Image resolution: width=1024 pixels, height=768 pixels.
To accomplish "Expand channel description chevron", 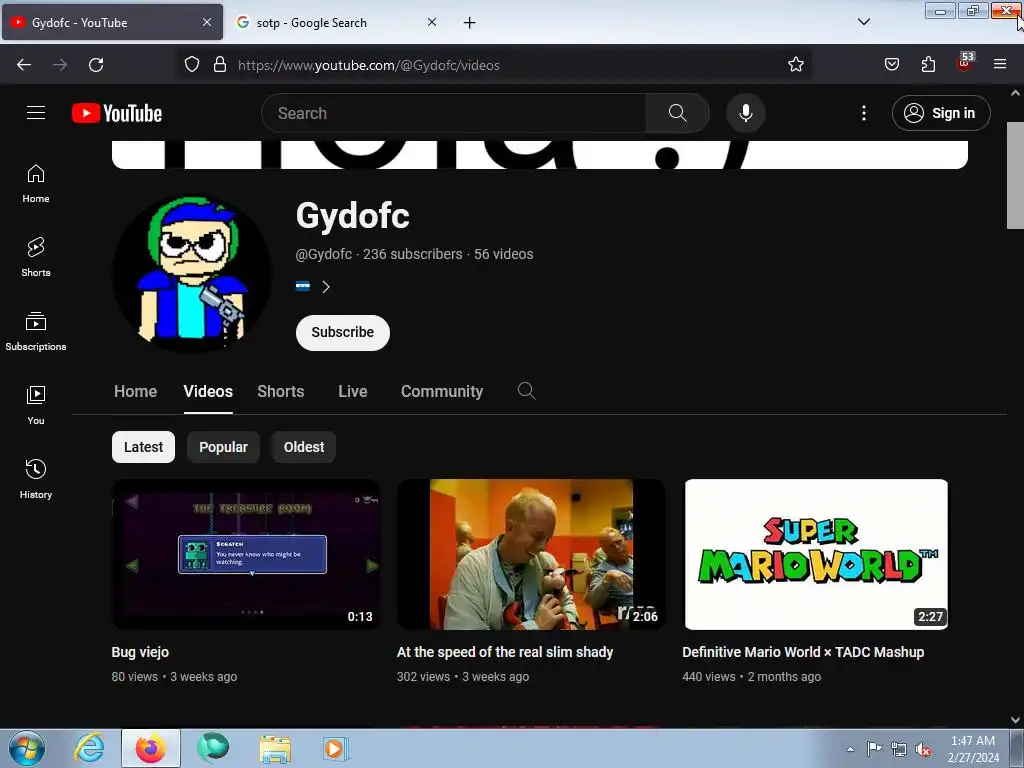I will [x=325, y=287].
